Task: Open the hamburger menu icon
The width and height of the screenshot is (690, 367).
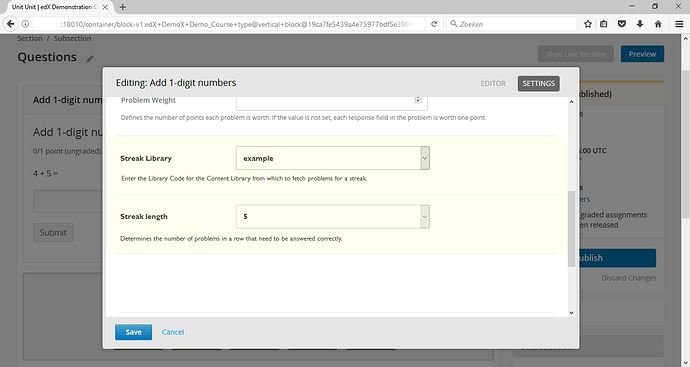Action: tap(679, 24)
